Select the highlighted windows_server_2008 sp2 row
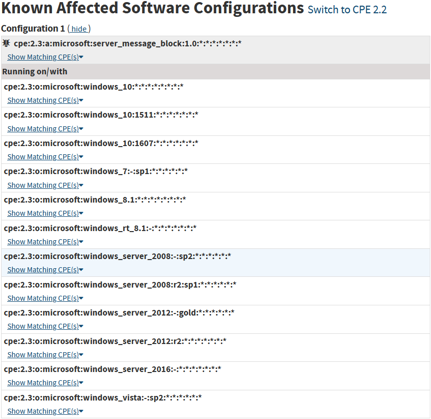 pyautogui.click(x=215, y=263)
